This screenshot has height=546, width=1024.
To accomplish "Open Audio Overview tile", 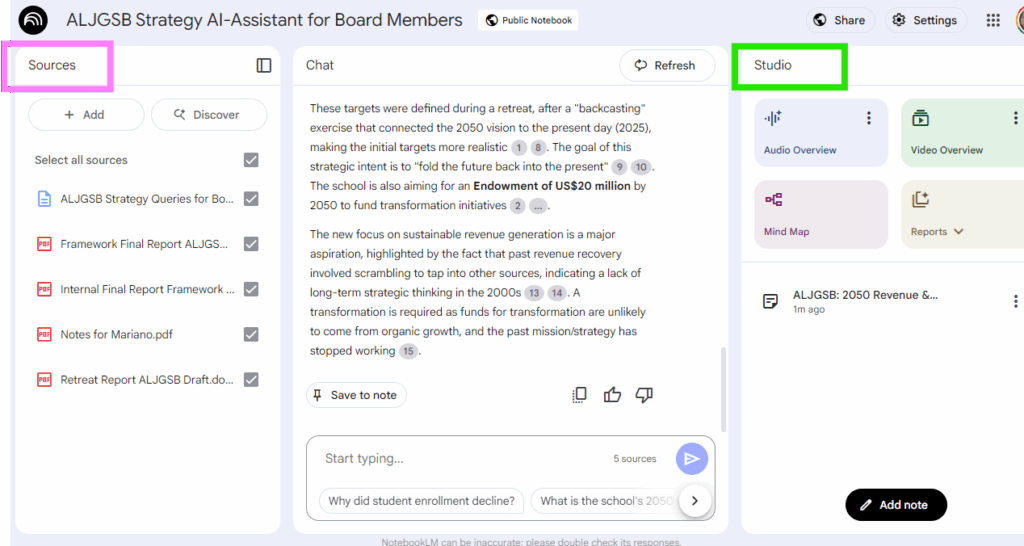I will [810, 132].
